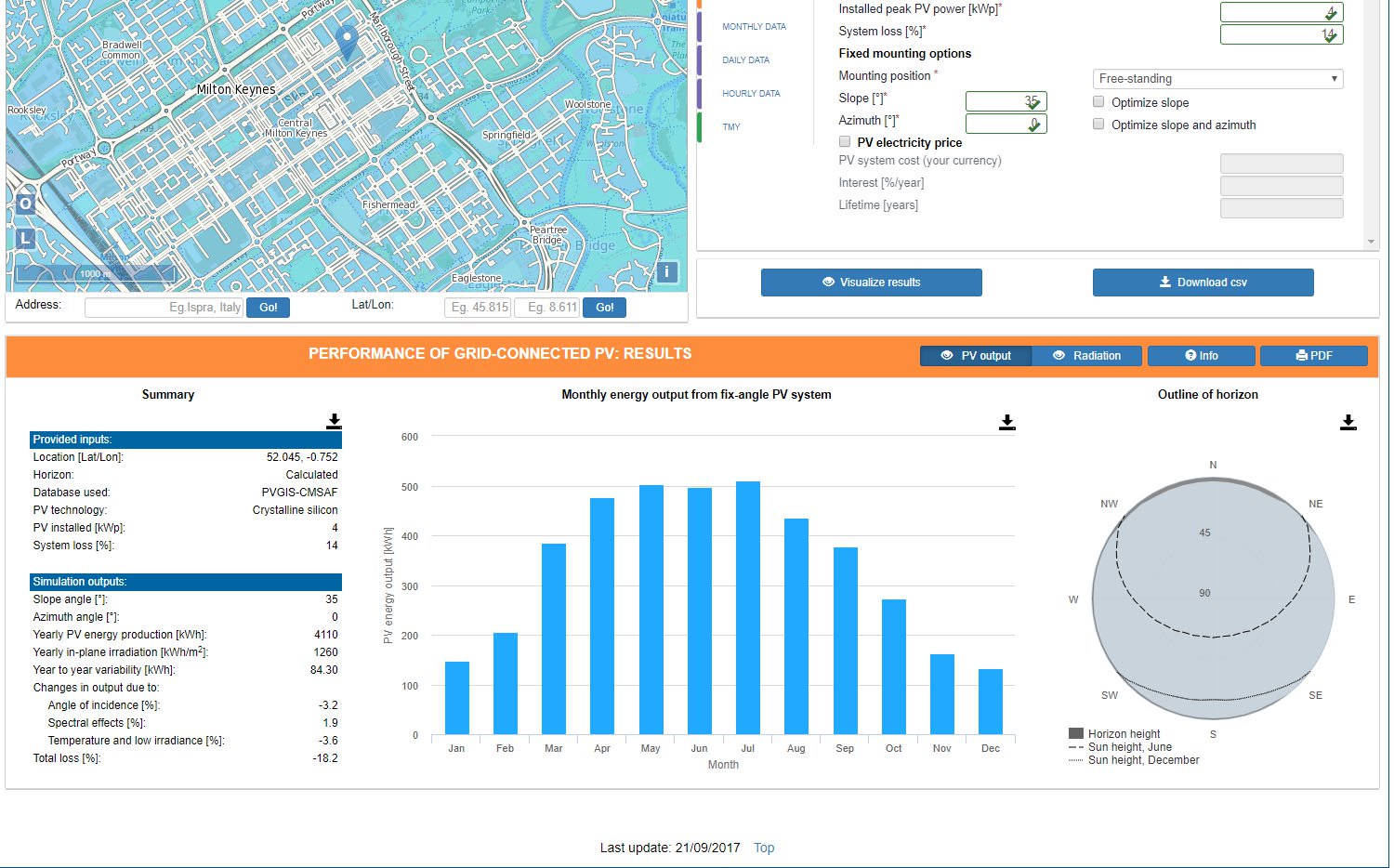
Task: Open the Mounting position dropdown
Action: pyautogui.click(x=1218, y=79)
